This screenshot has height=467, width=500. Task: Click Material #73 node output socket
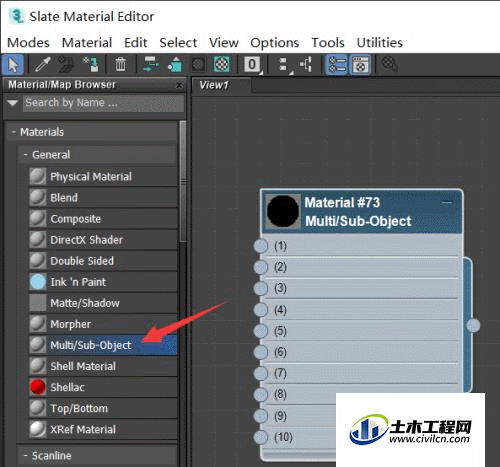point(473,325)
